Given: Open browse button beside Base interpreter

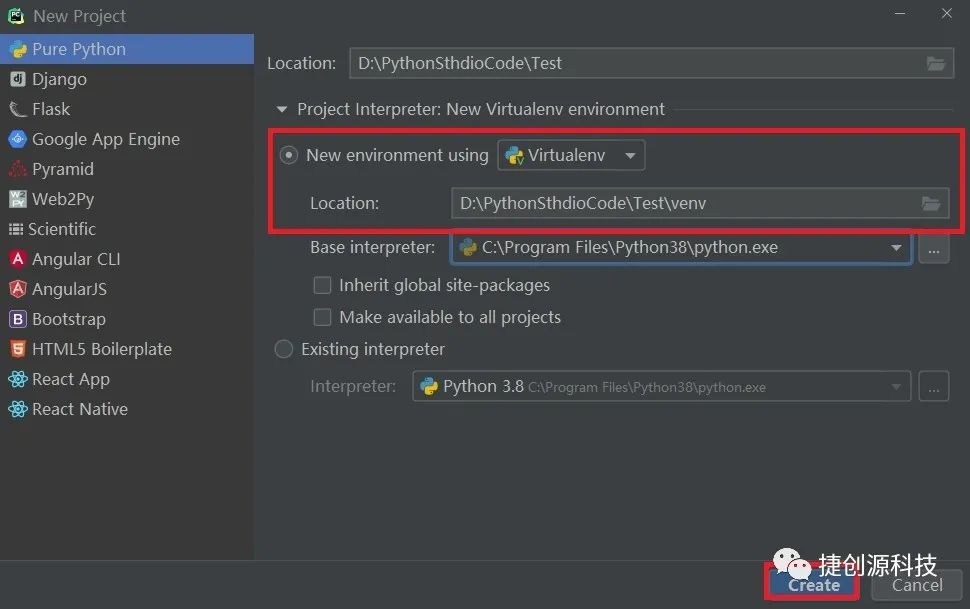Looking at the screenshot, I should point(934,249).
